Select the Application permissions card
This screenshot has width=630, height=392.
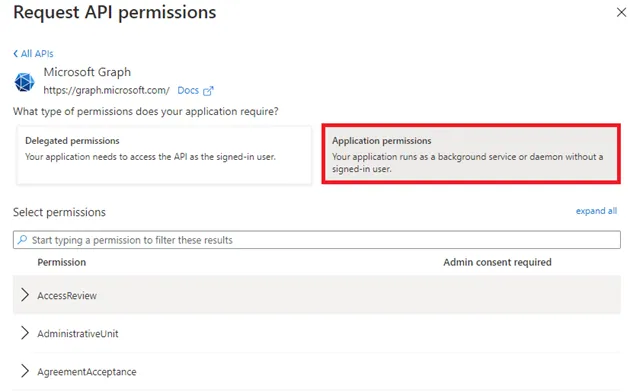(471, 154)
